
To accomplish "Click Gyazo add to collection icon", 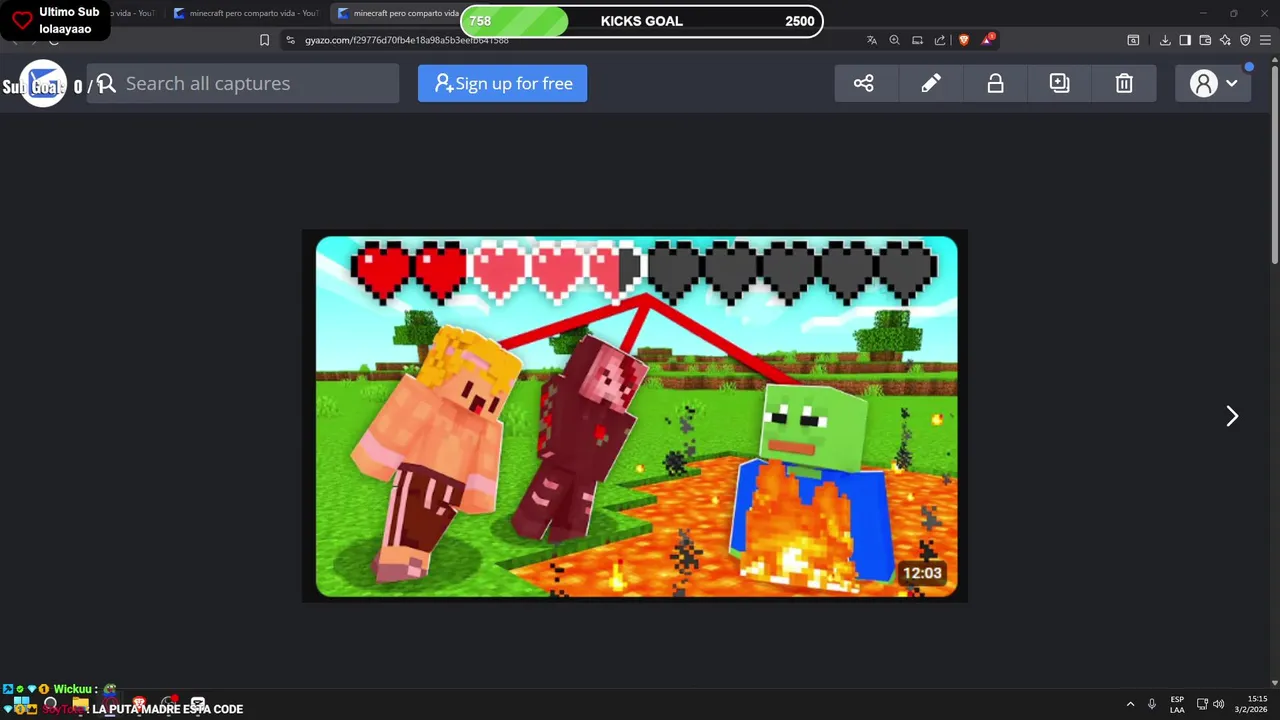I will [x=1059, y=83].
